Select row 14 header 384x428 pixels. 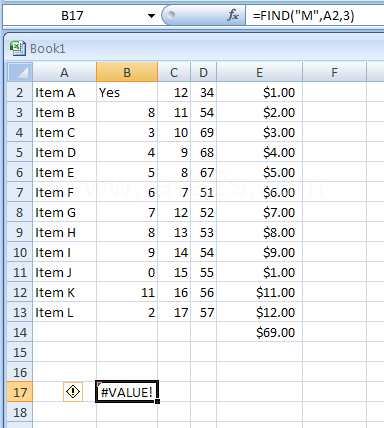point(20,332)
